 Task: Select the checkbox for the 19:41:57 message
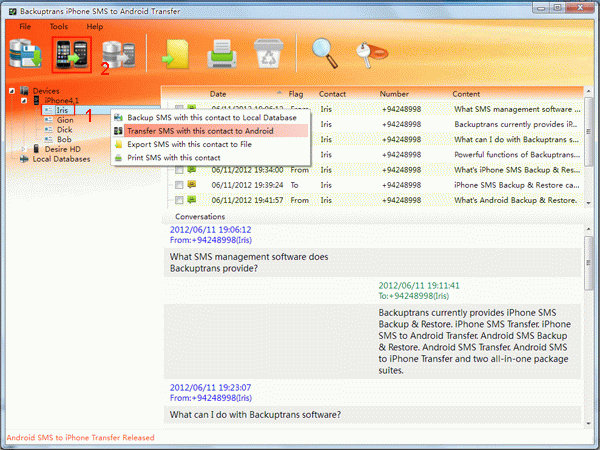pyautogui.click(x=178, y=200)
